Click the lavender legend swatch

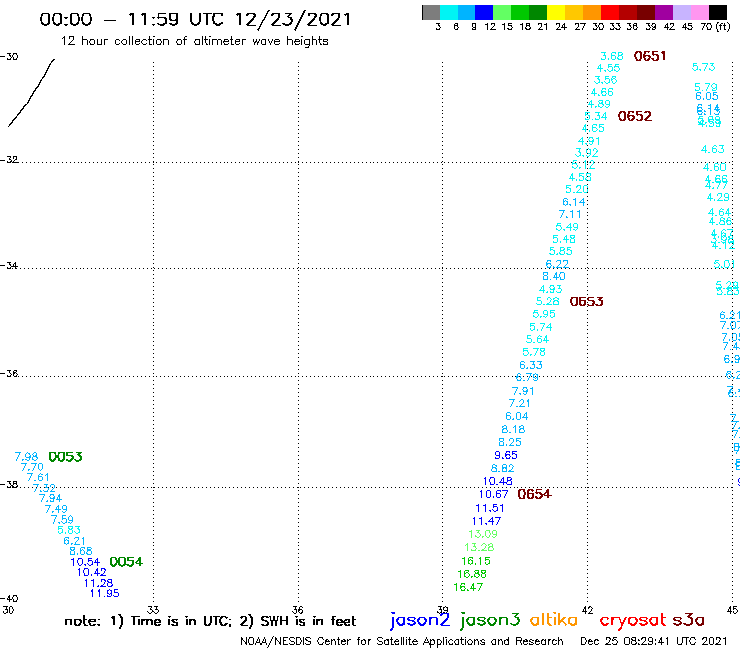682,12
